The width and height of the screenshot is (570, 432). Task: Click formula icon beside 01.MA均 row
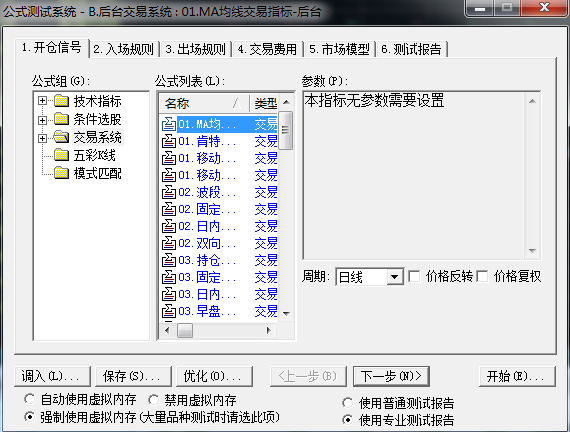click(x=169, y=124)
